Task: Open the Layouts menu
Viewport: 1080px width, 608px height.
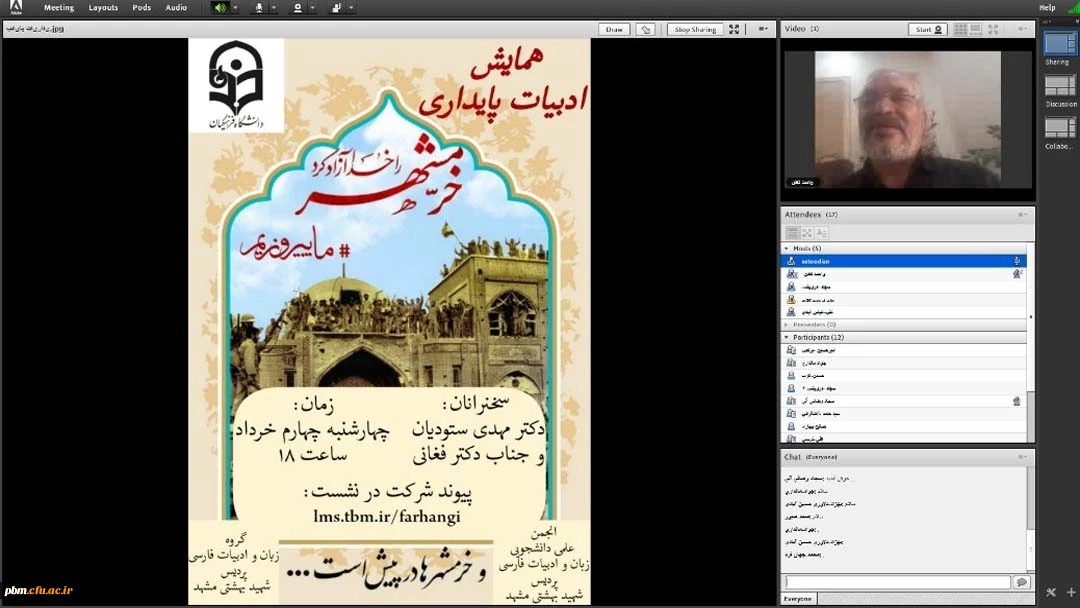Action: 103,8
